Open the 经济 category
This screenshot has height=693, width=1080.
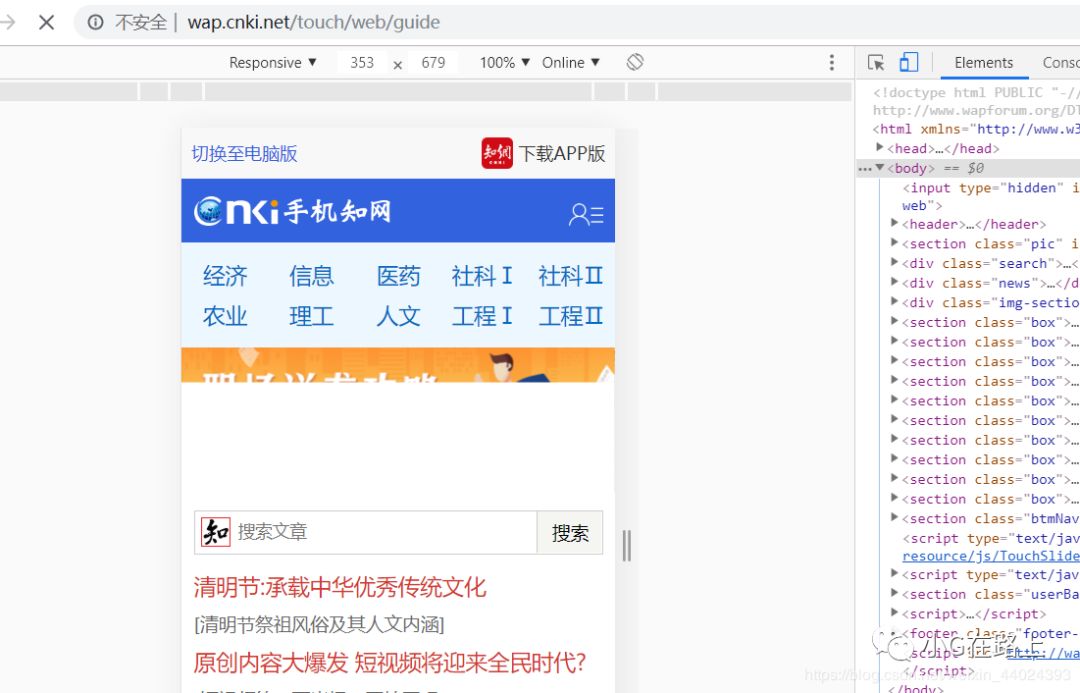click(225, 276)
